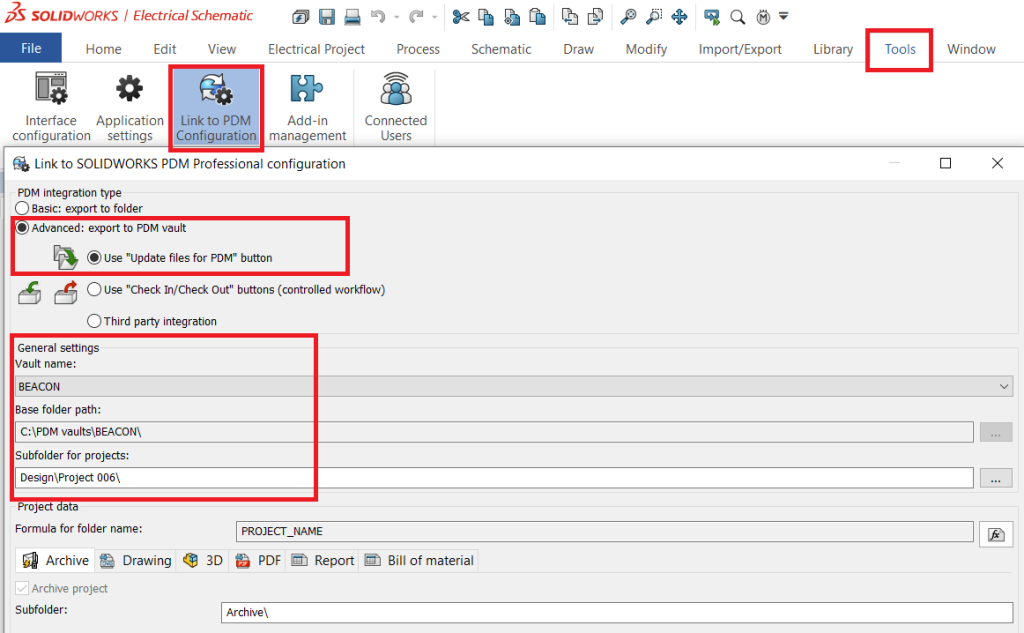Click the Cut scissors icon

[460, 17]
